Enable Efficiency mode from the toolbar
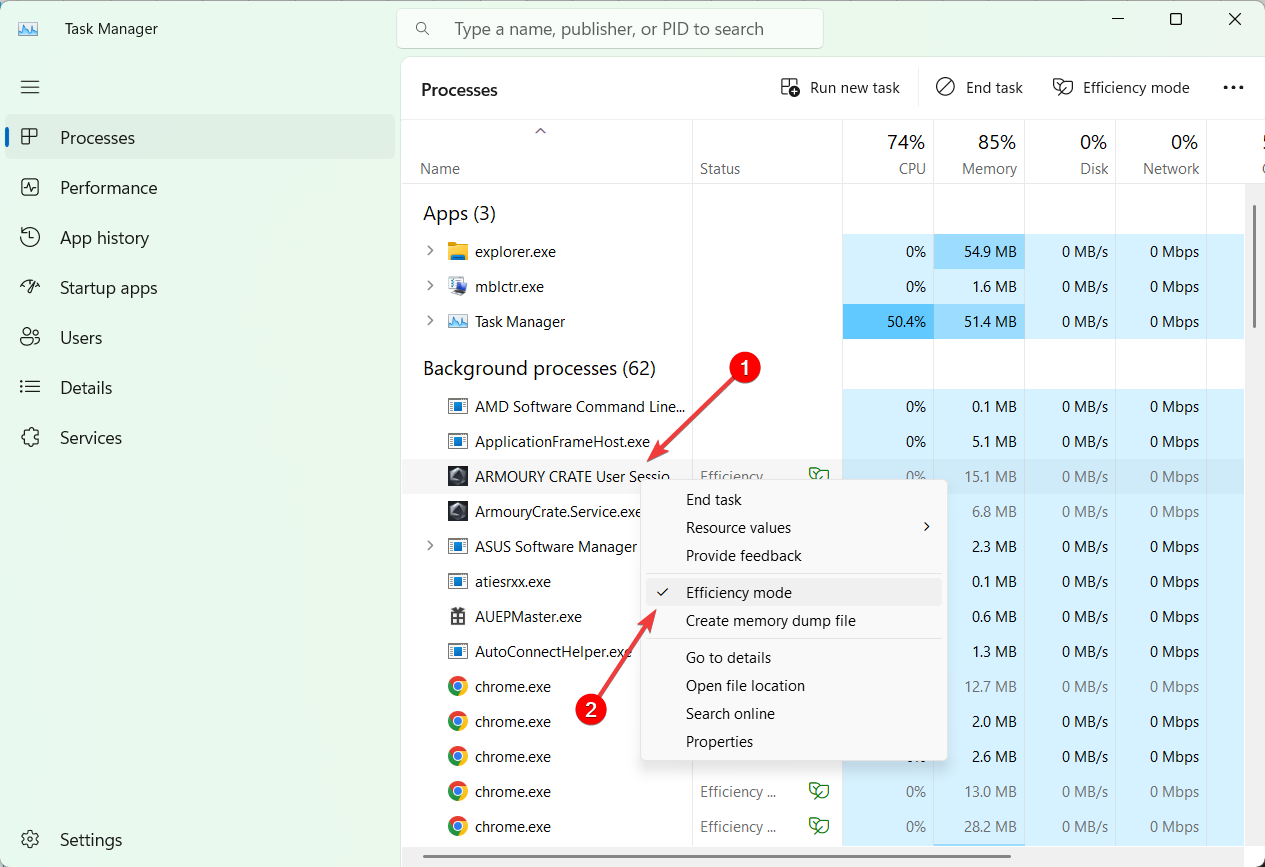 (x=1121, y=87)
